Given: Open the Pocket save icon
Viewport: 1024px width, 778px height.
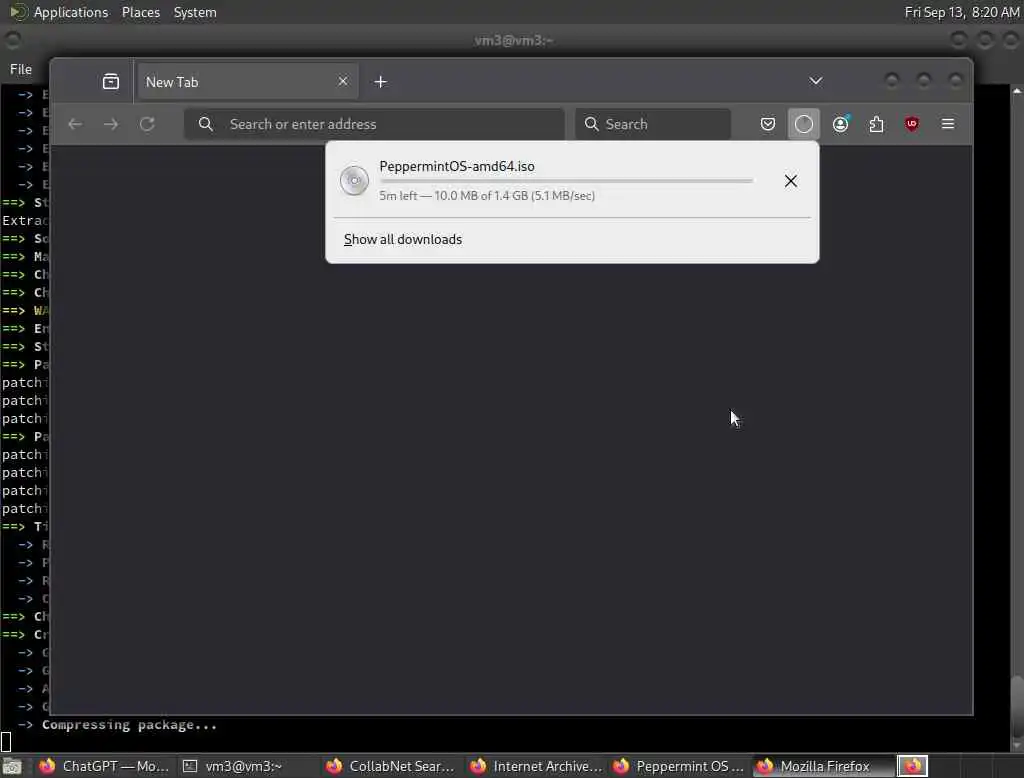Looking at the screenshot, I should tap(768, 124).
